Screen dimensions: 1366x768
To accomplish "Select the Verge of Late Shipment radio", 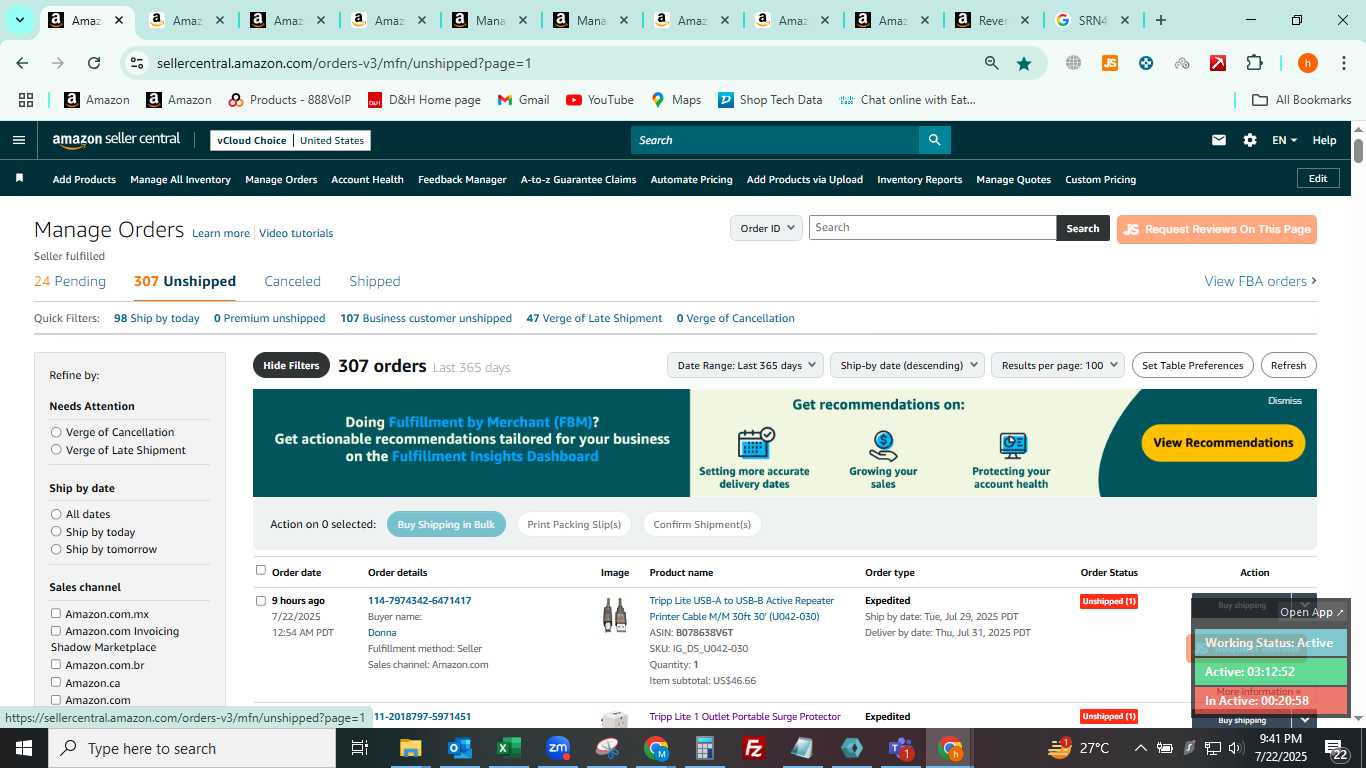I will (56, 450).
